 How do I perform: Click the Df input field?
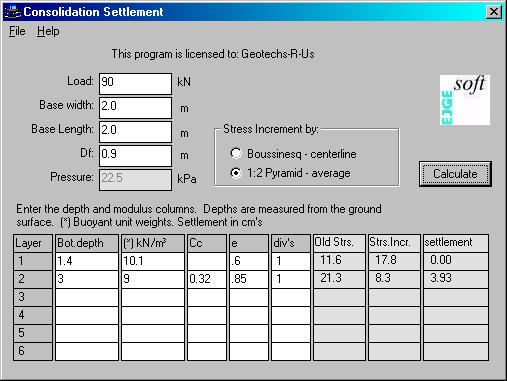(x=135, y=156)
